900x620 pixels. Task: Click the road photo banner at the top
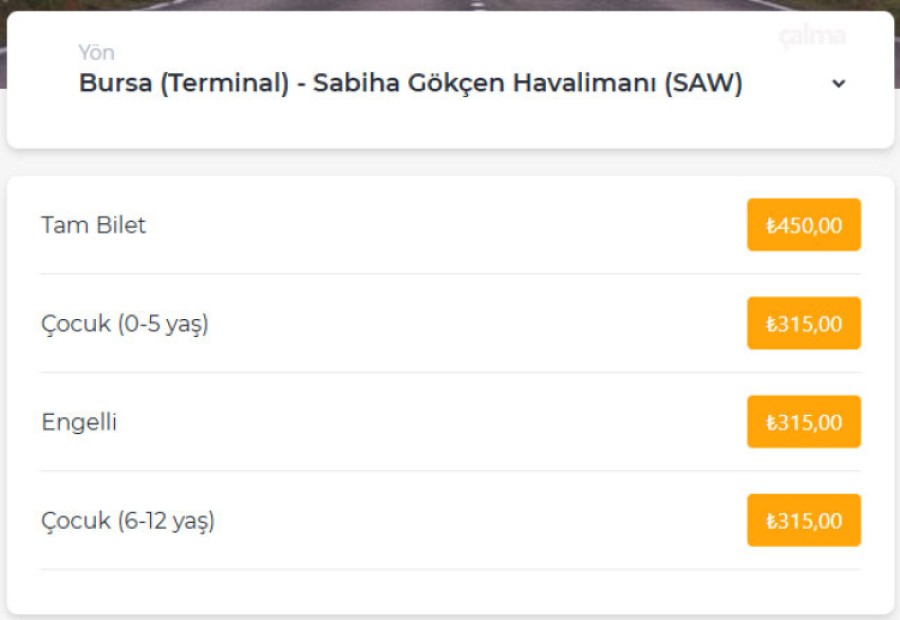(450, 5)
